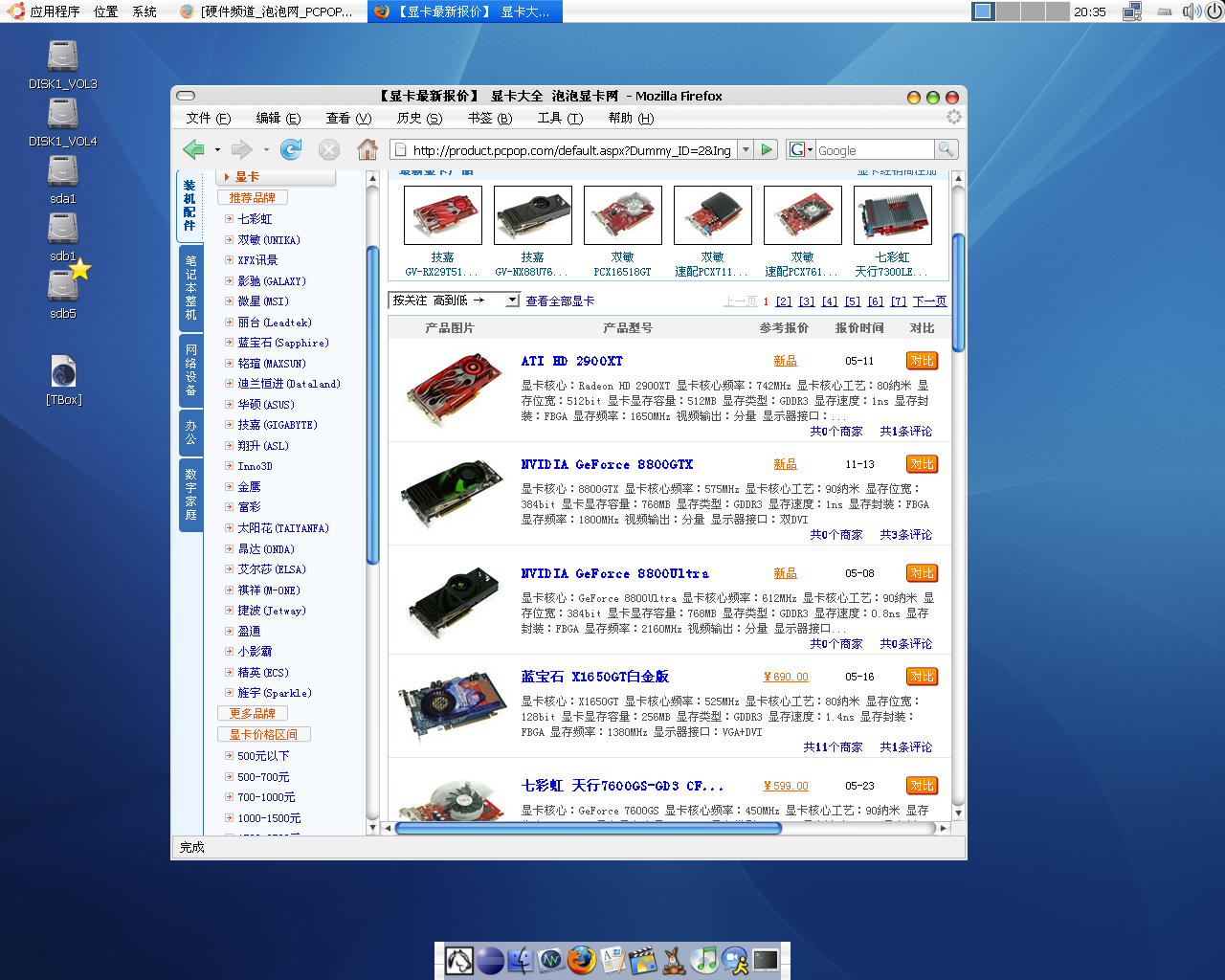
Task: Open the Google search engine selector
Action: [x=800, y=149]
